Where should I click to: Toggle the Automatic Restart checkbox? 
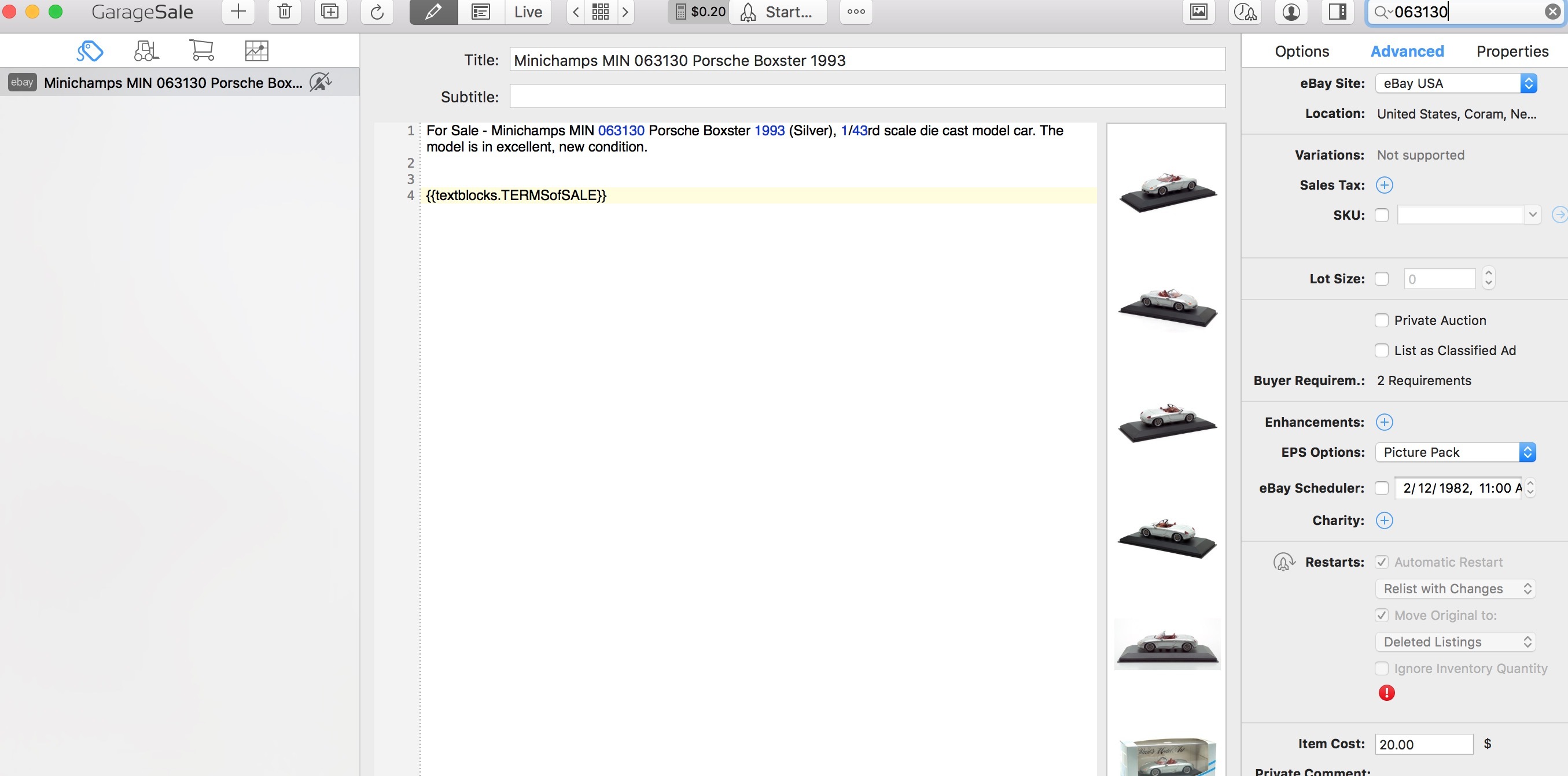pyautogui.click(x=1382, y=562)
